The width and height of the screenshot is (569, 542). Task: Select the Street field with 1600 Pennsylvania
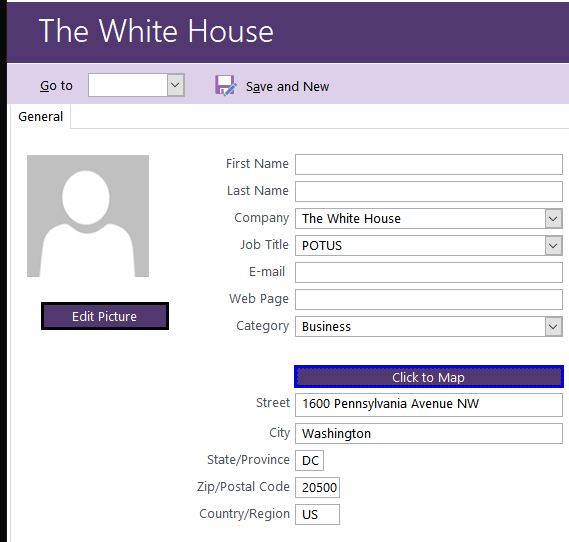429,405
